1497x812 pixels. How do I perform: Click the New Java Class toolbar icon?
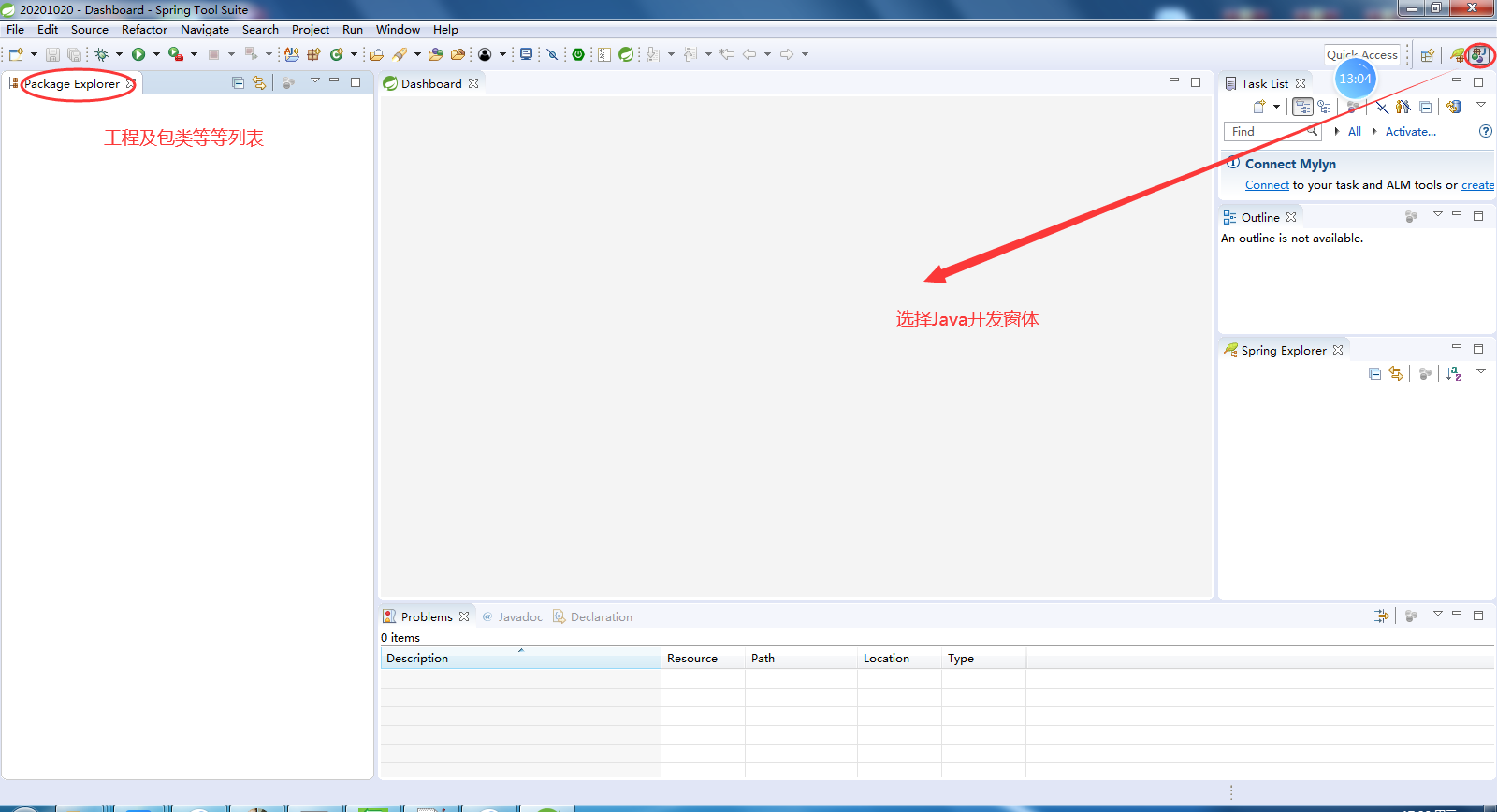tap(336, 54)
